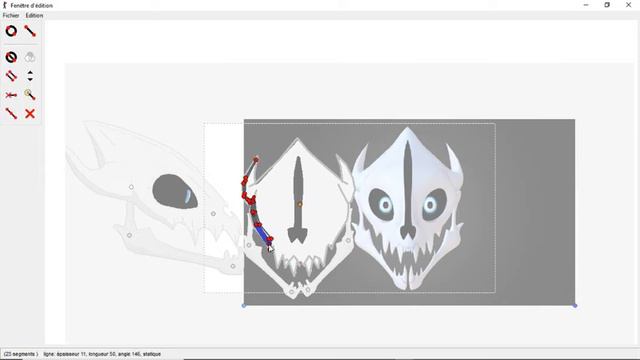Toggle segment kind with crossed circle icon
Screen dimensions: 640x360
point(11,57)
